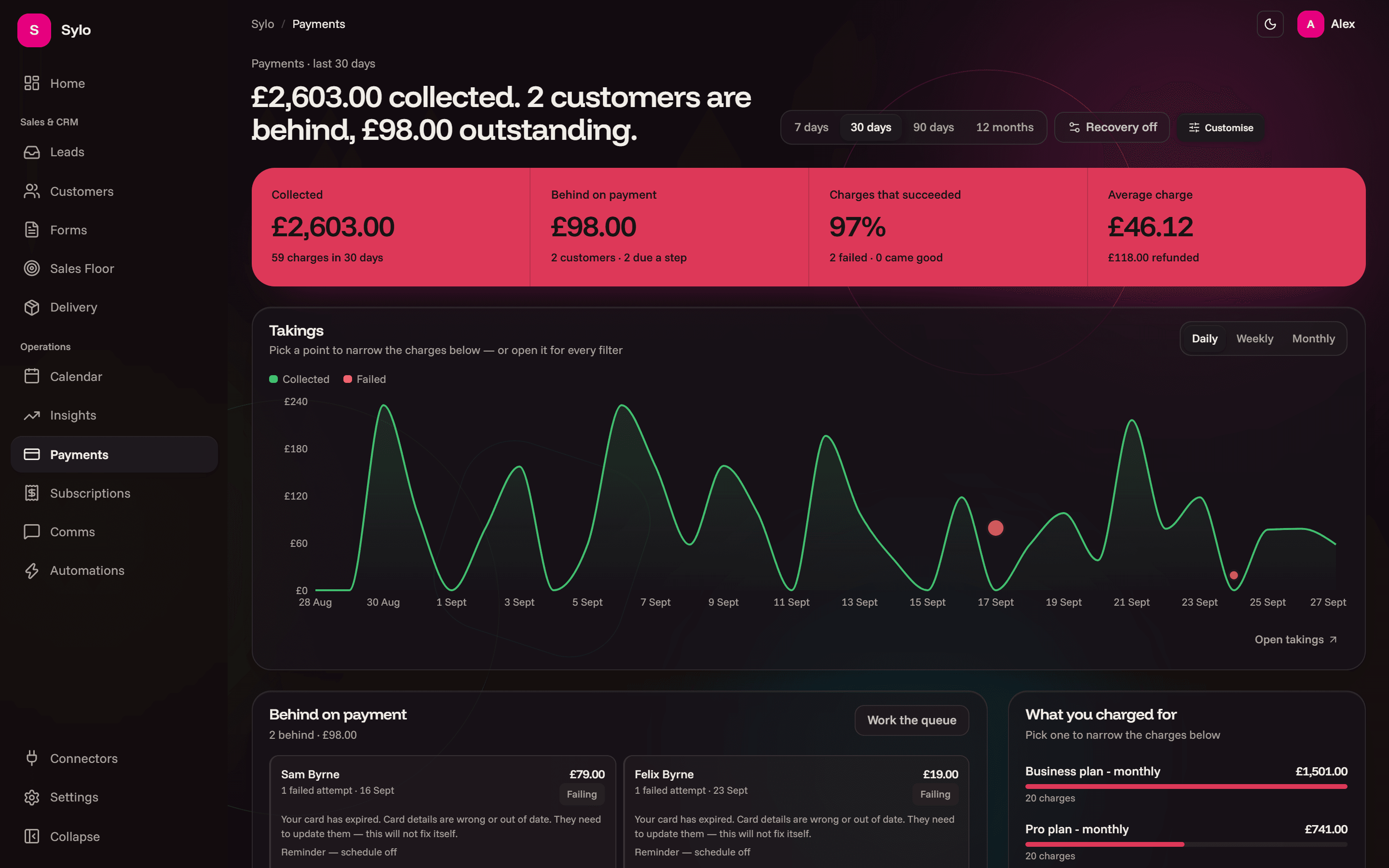Select the 90 days range
This screenshot has height=868, width=1389.
[x=933, y=127]
